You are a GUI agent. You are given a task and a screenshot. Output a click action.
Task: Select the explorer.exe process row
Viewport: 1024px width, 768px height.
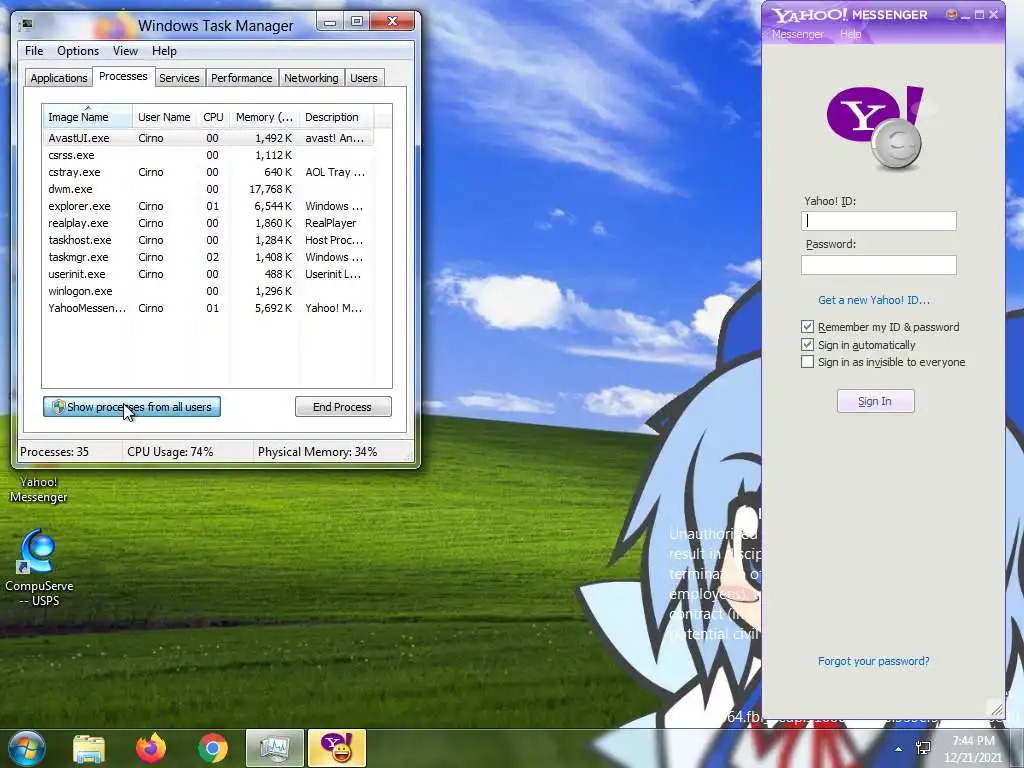click(x=209, y=206)
